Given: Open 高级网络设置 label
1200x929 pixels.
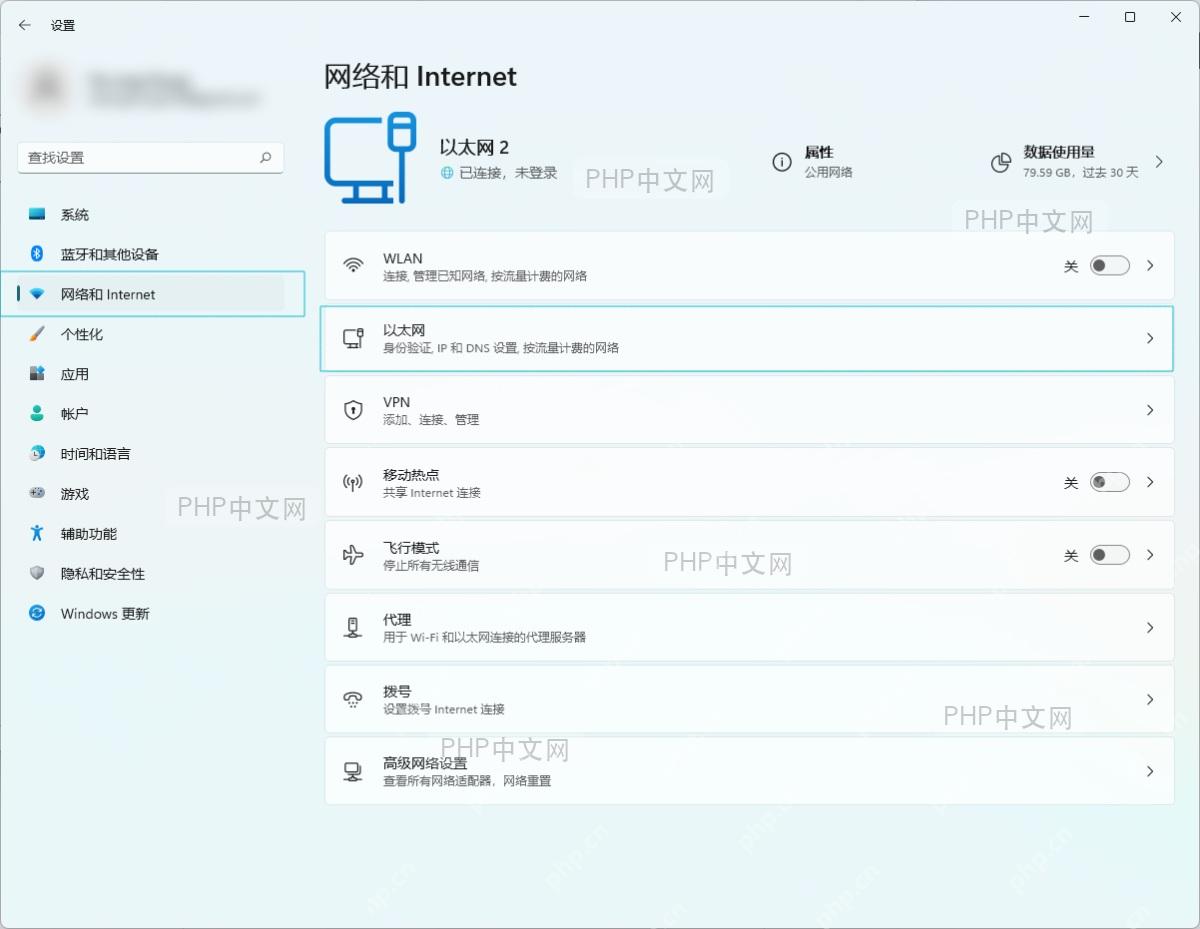Looking at the screenshot, I should [x=425, y=763].
